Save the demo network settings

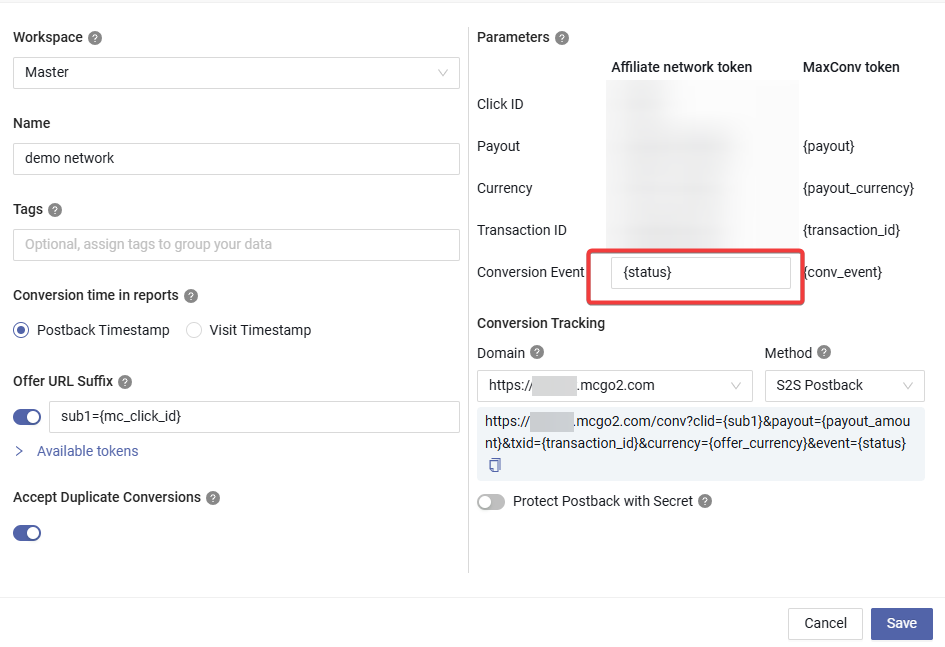901,623
